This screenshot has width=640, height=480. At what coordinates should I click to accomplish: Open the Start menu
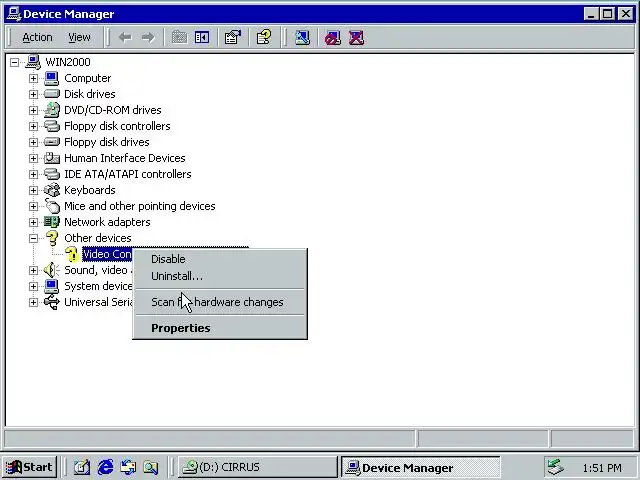(29, 467)
